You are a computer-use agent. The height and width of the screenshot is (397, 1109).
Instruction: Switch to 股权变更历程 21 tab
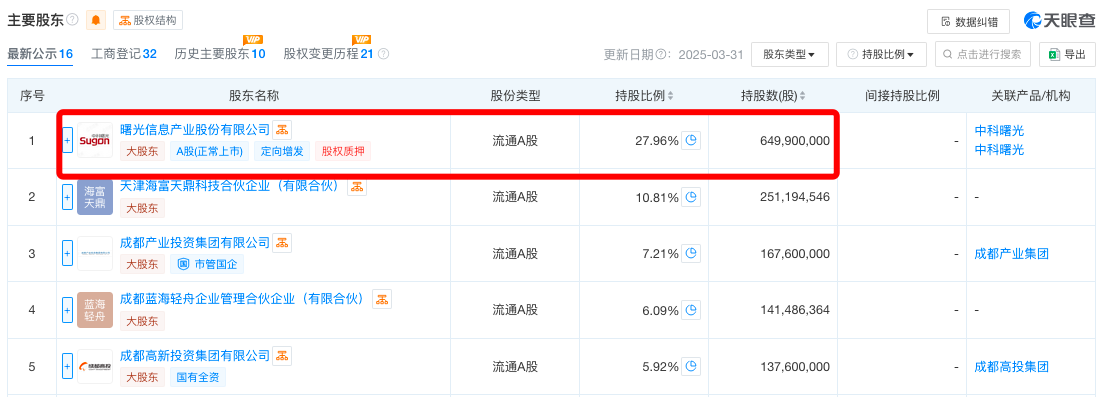coord(328,54)
